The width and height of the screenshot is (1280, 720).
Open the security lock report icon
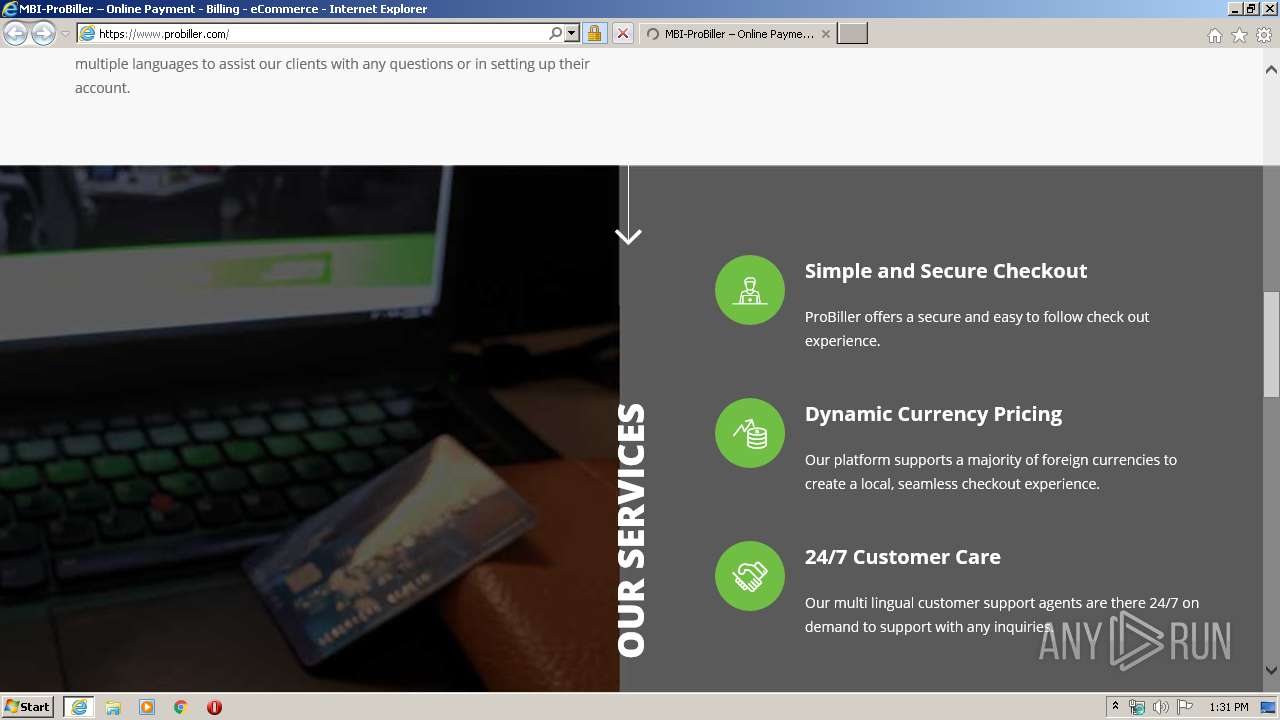594,34
